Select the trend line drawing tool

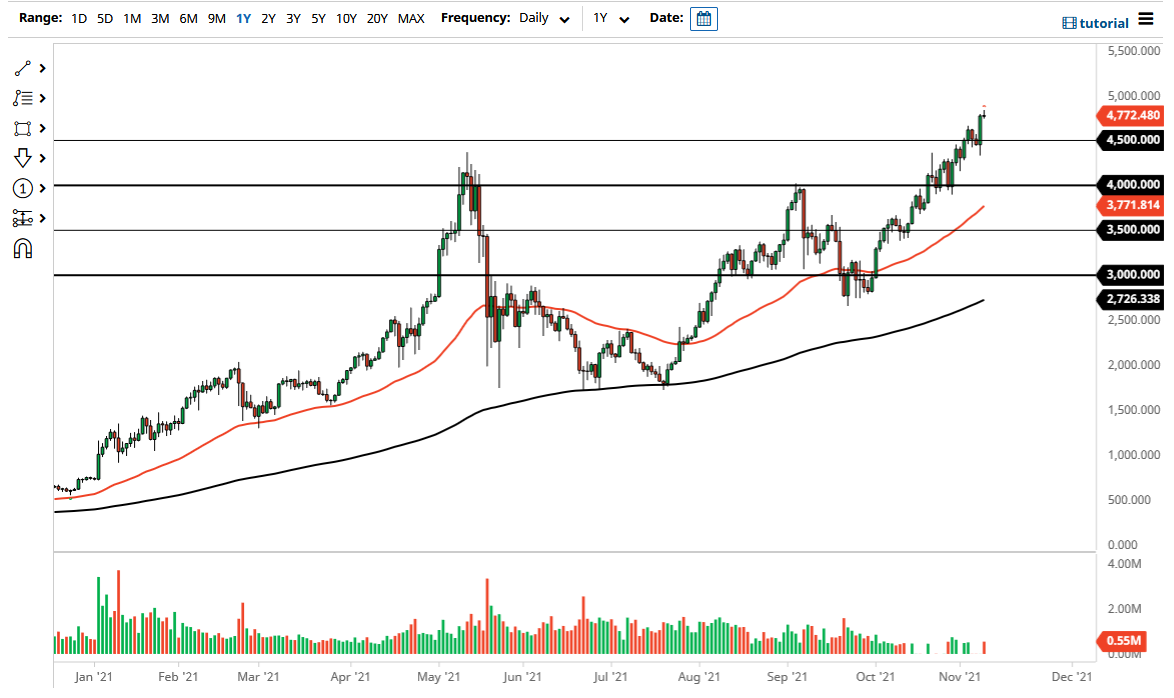click(20, 68)
